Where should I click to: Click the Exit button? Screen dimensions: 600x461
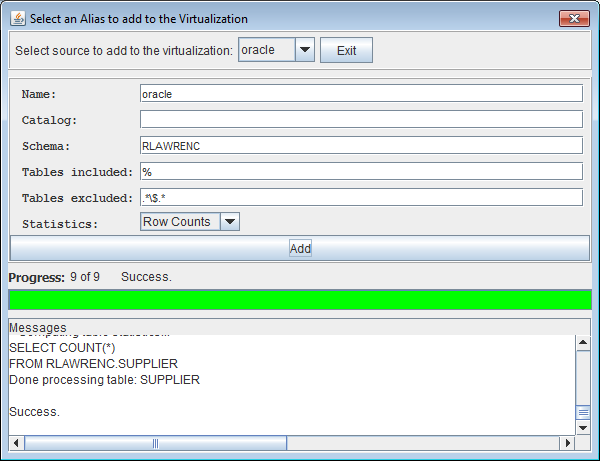point(346,51)
